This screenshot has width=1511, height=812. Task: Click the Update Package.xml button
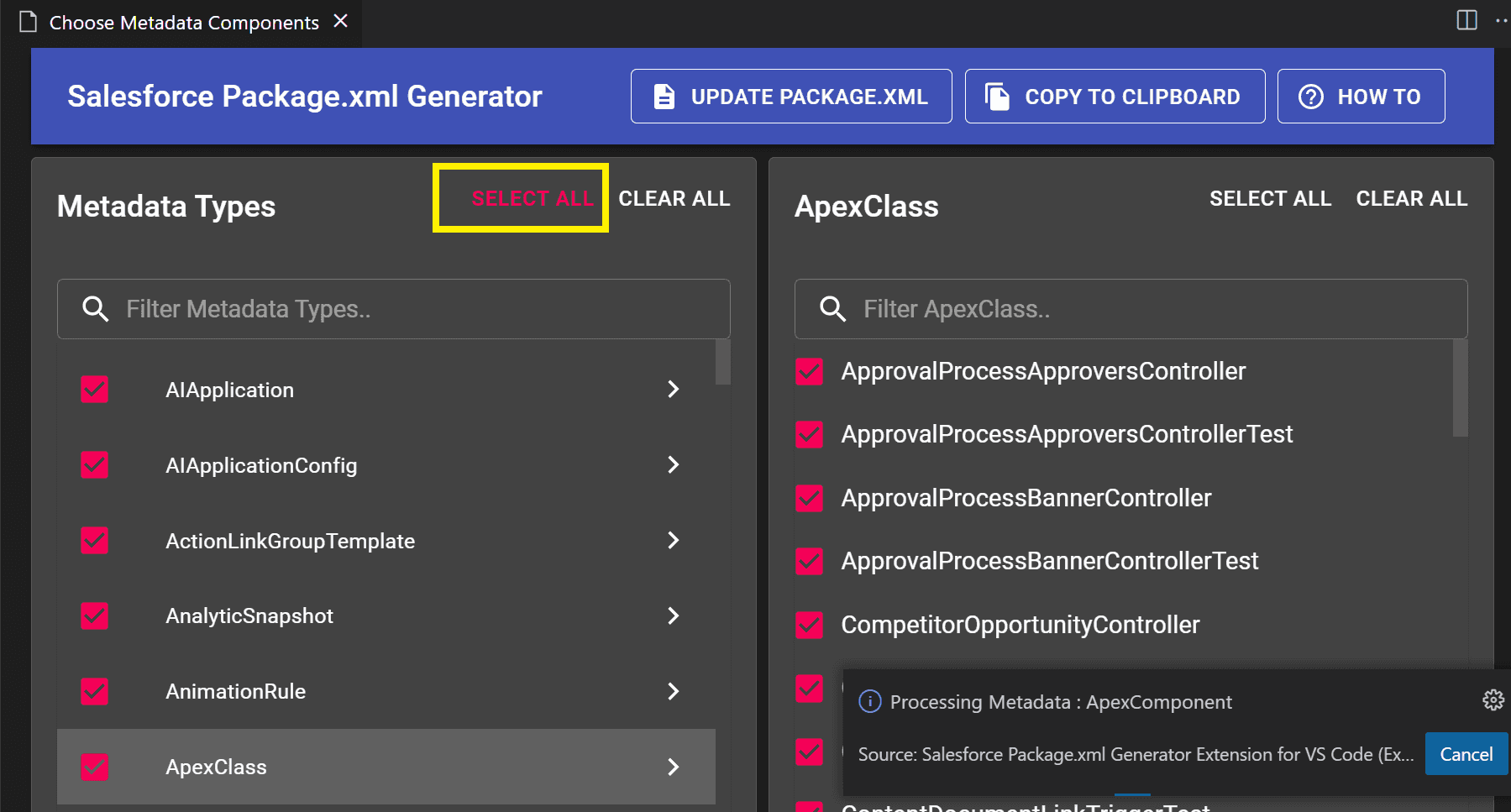791,97
